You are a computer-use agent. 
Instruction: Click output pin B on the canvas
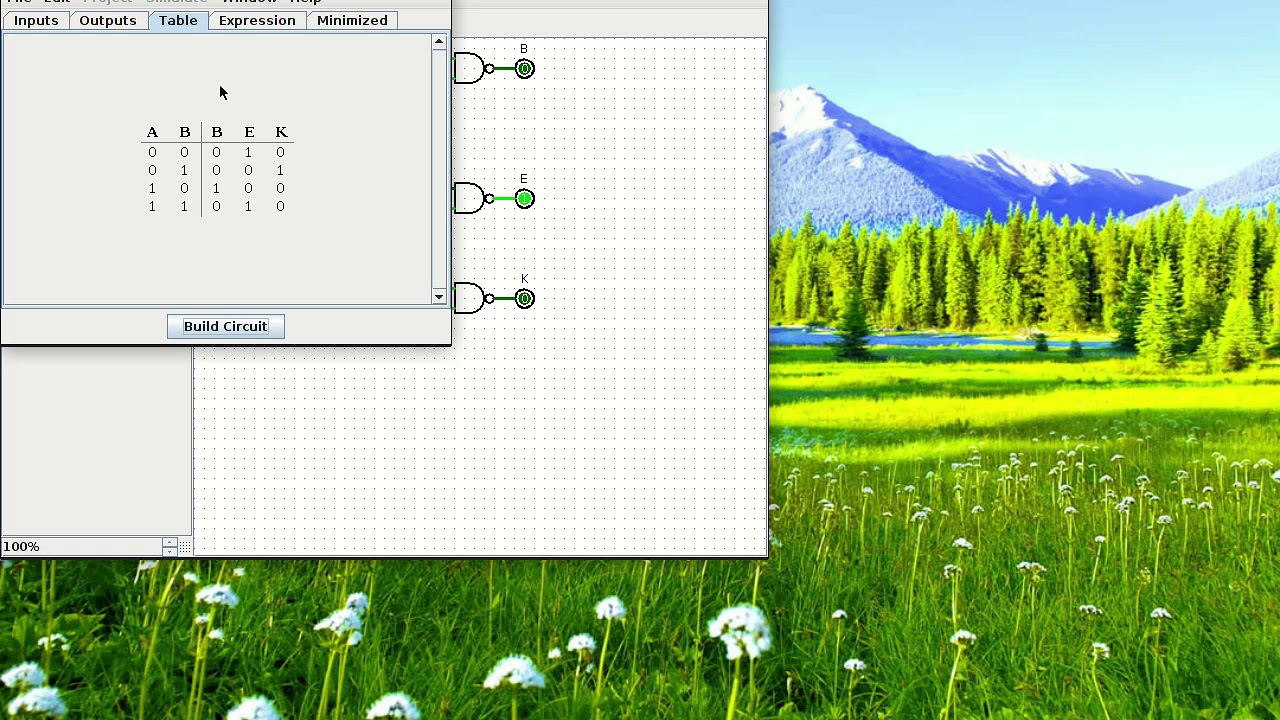[x=524, y=69]
